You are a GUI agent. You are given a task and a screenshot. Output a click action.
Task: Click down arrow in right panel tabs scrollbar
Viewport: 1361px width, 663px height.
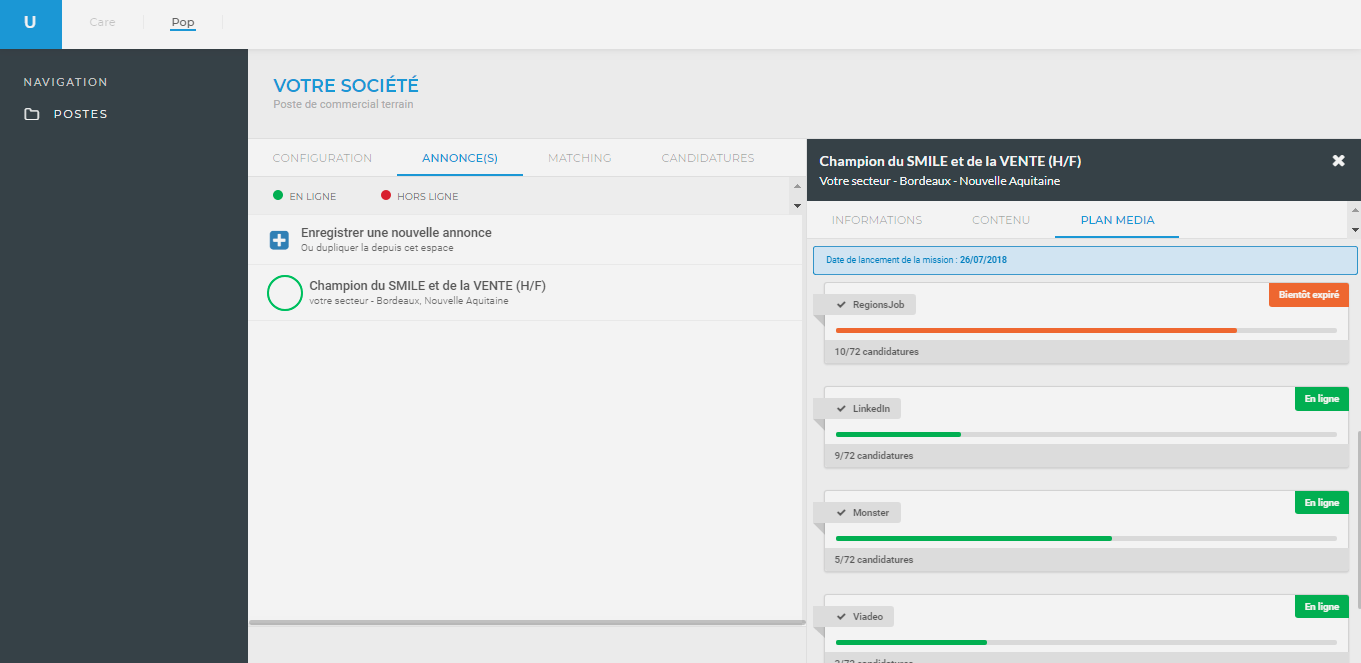click(x=1354, y=230)
